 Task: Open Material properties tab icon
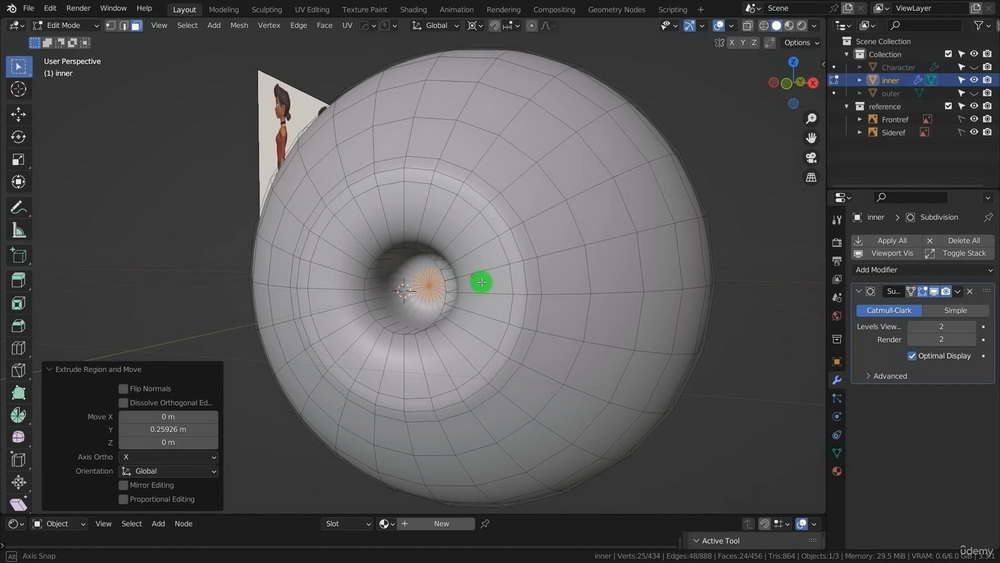[837, 471]
